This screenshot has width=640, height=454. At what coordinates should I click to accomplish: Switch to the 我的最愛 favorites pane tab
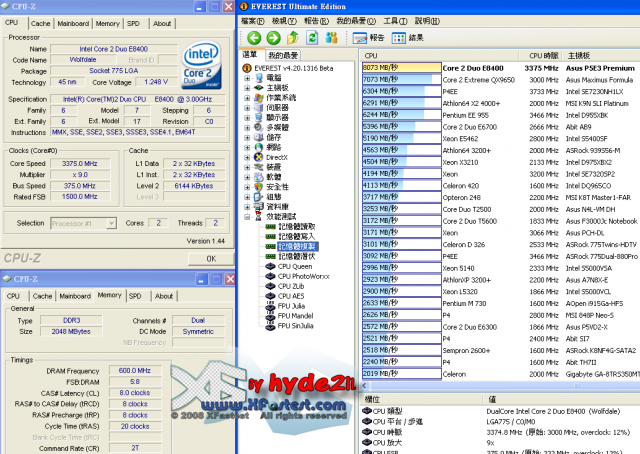coord(283,55)
